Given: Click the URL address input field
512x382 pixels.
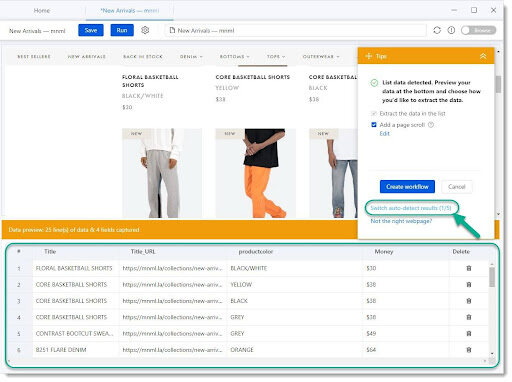Looking at the screenshot, I should [296, 31].
